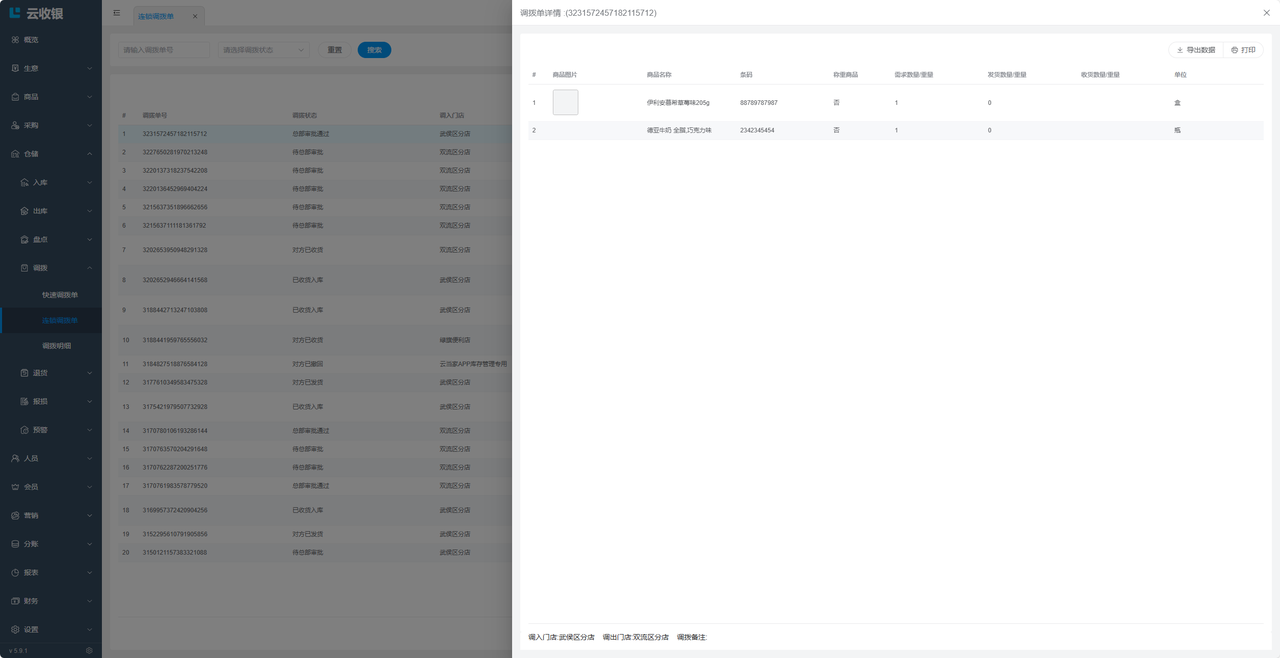Collapse the 仓储 warehouse menu
This screenshot has height=658, width=1280.
point(89,154)
